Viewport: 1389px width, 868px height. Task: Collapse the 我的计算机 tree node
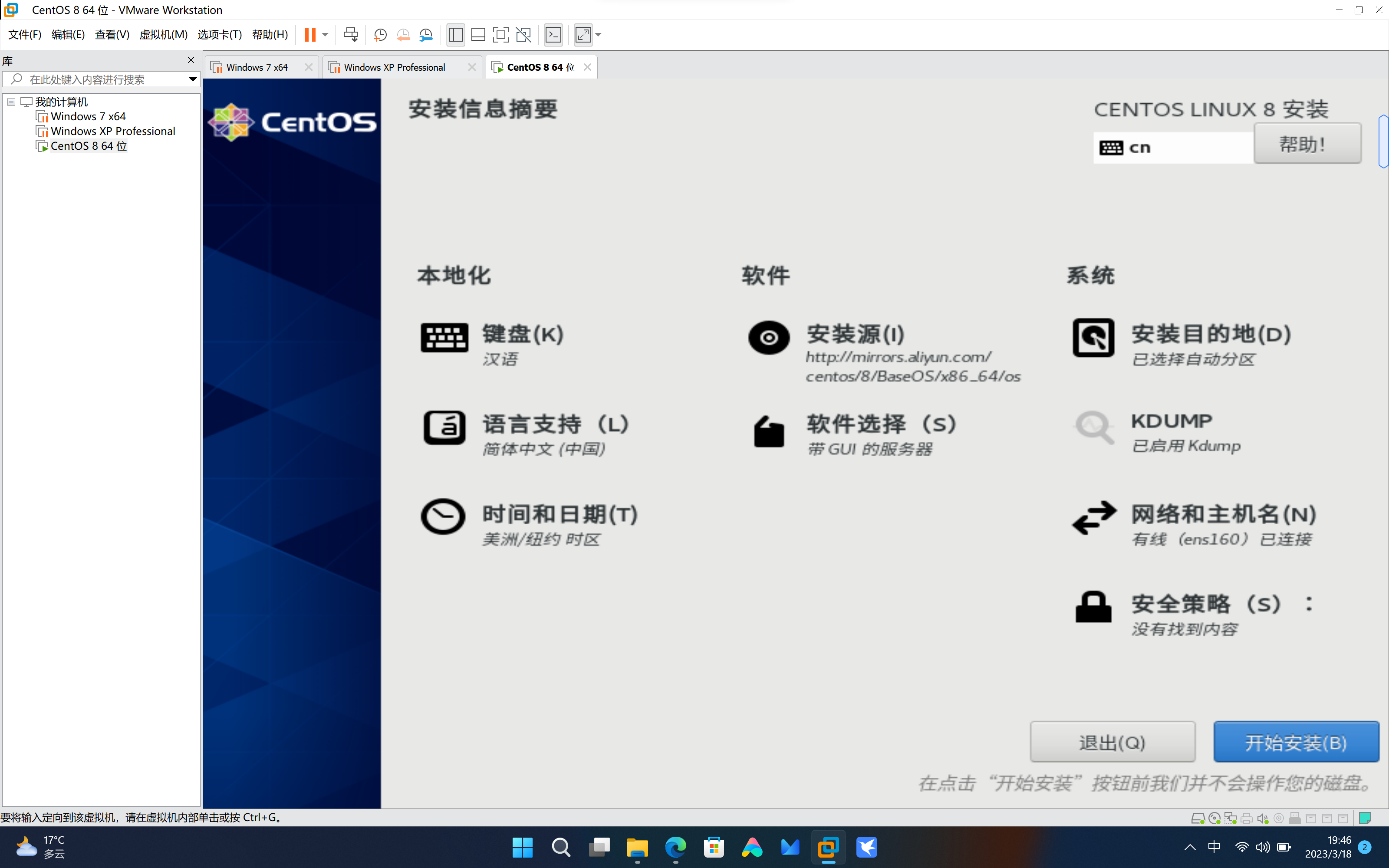click(x=11, y=102)
